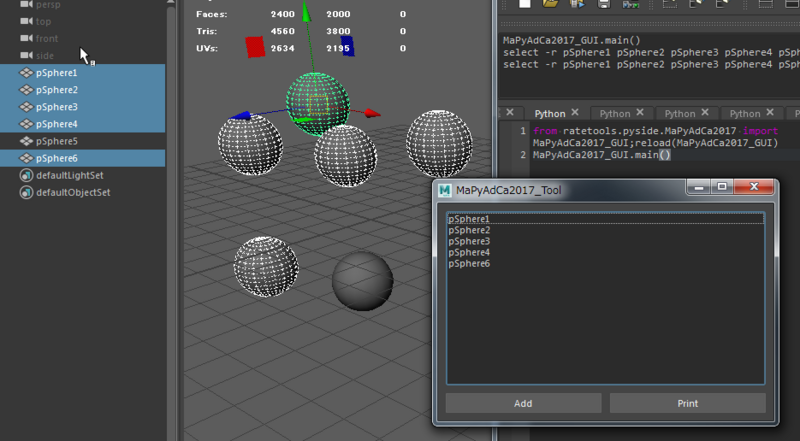This screenshot has height=441, width=800.
Task: Click the Maya logo in MaPyAdCa2017_Tool title bar
Action: (444, 190)
